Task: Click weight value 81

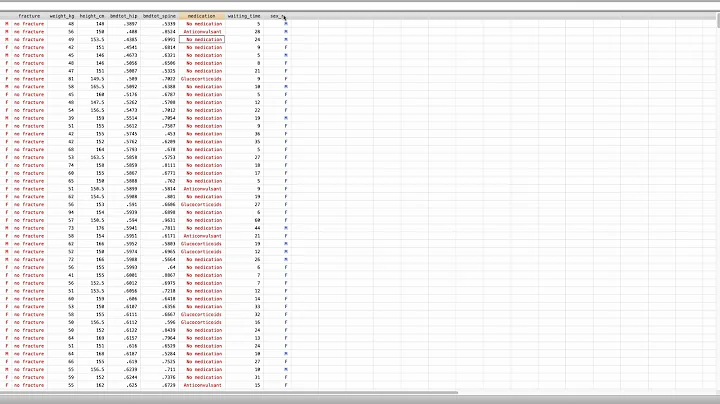Action: coord(71,79)
